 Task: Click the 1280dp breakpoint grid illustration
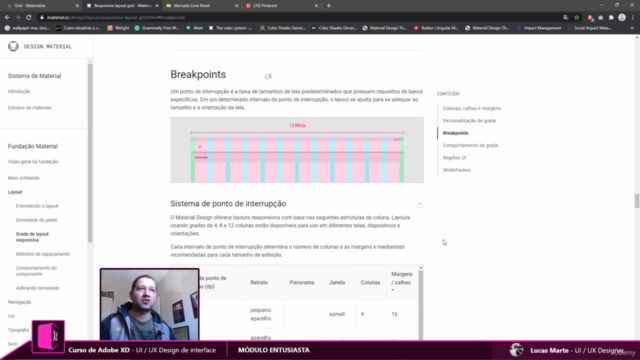tap(297, 150)
